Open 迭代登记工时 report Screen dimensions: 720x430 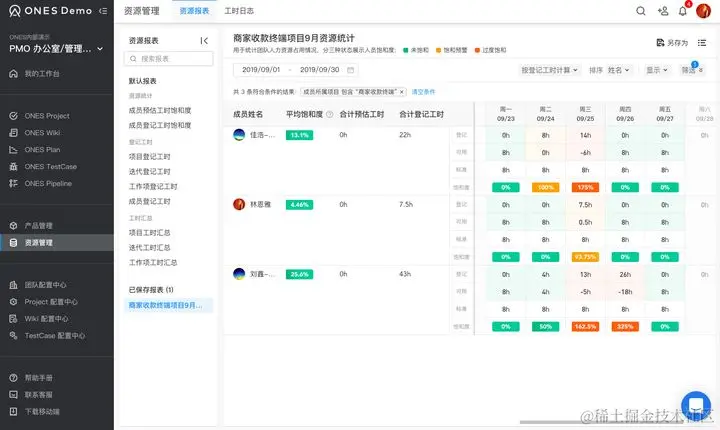coord(149,172)
